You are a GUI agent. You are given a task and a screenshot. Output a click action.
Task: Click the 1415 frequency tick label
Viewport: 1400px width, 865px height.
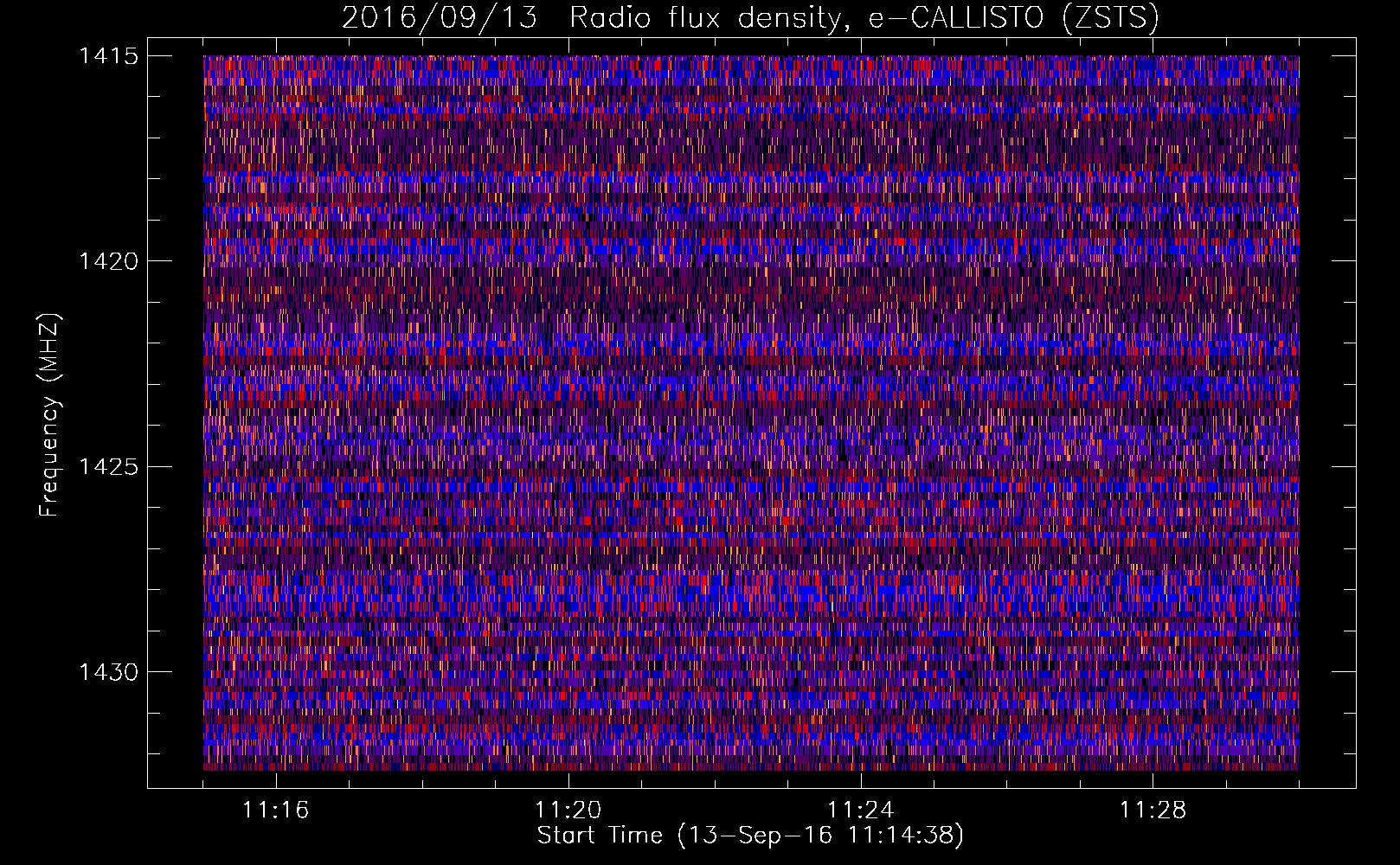click(x=108, y=56)
